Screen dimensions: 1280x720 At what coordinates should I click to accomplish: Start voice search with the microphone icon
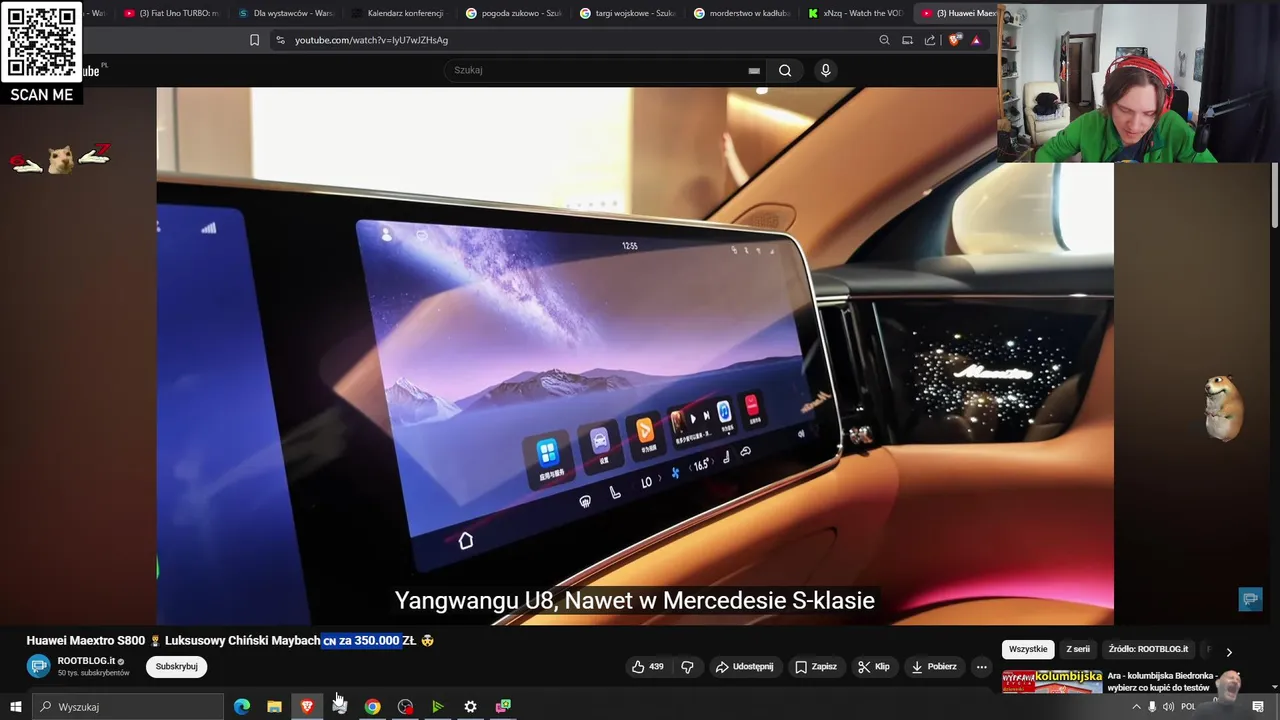(825, 70)
